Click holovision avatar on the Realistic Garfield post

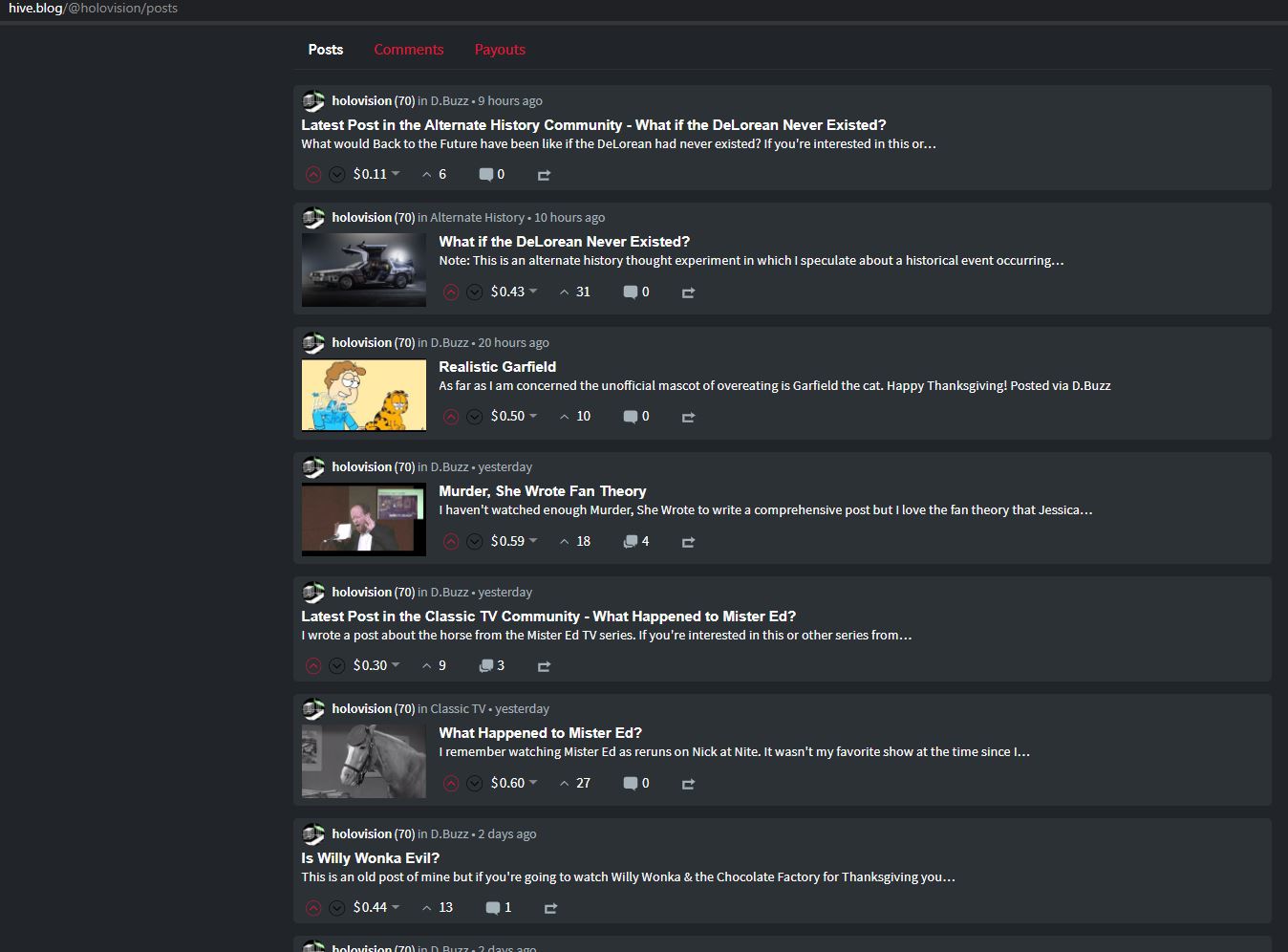313,342
